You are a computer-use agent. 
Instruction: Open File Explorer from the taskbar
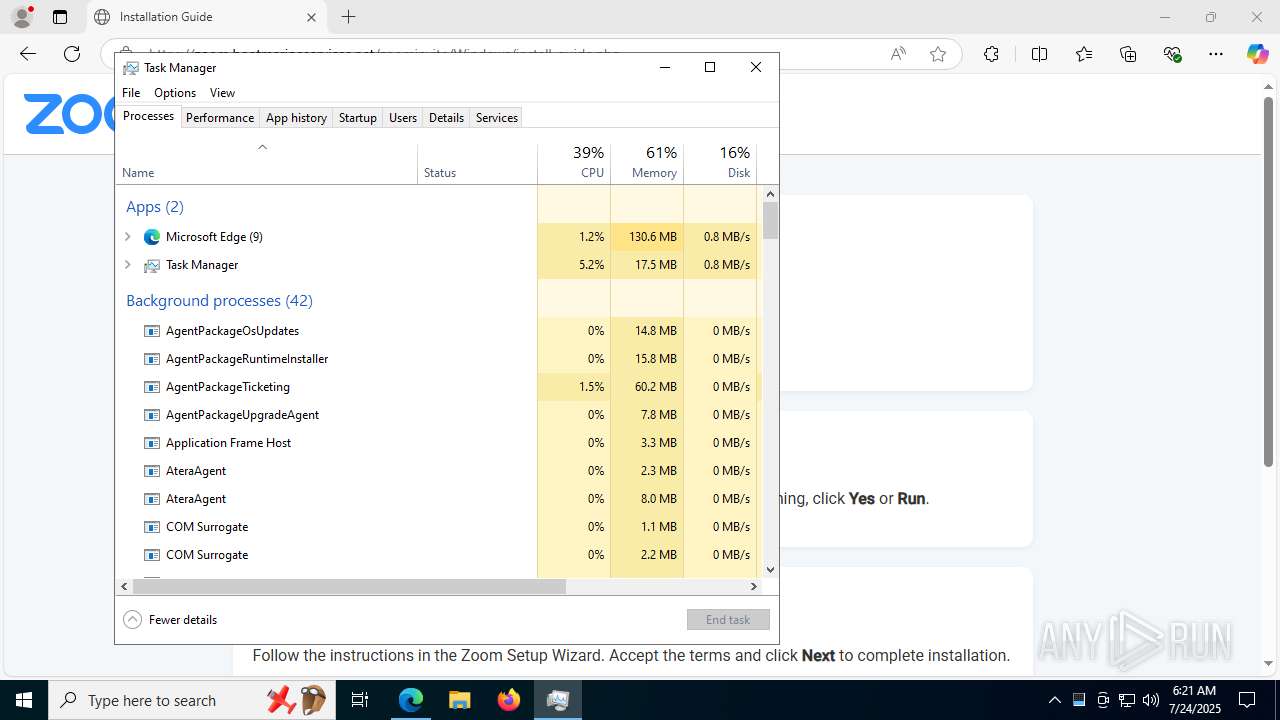pyautogui.click(x=459, y=700)
